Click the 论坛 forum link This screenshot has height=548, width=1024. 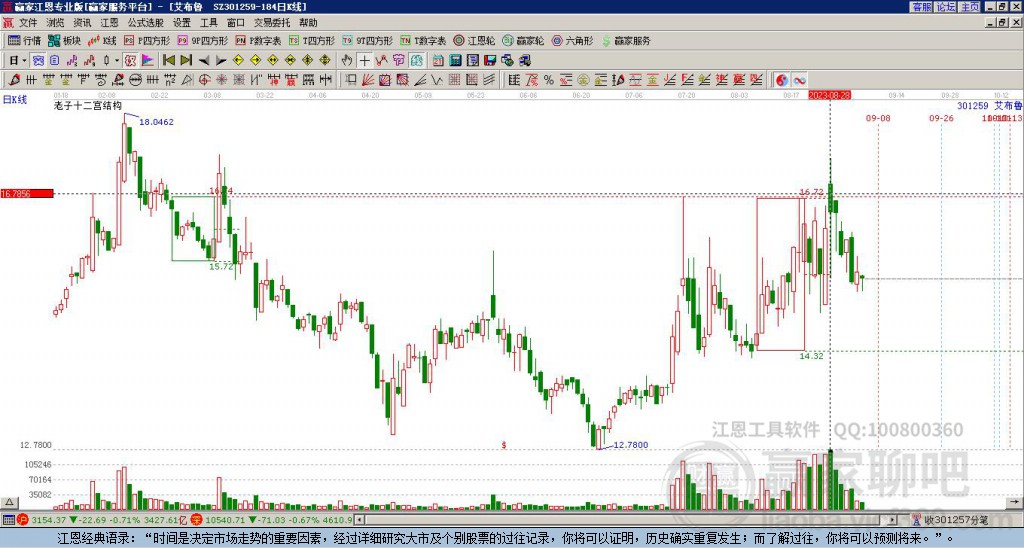(946, 7)
